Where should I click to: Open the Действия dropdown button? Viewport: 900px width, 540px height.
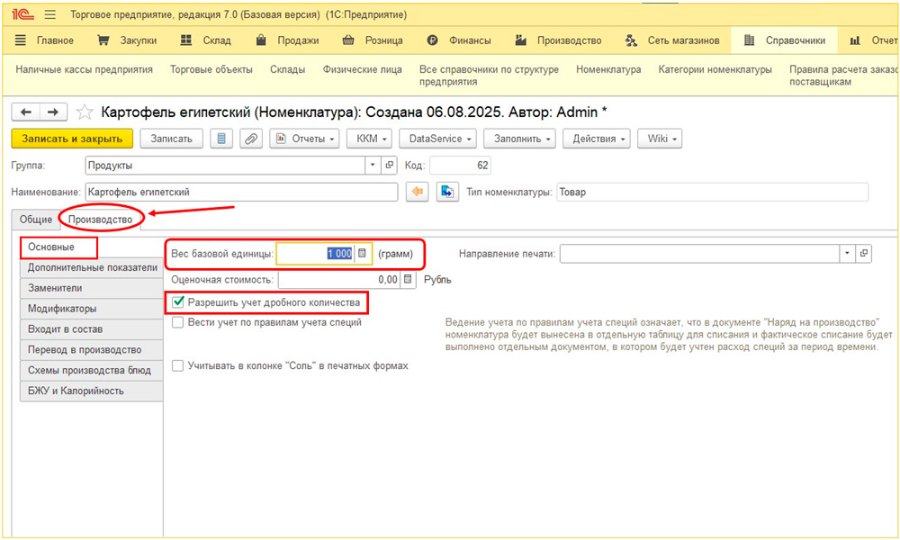[x=596, y=138]
